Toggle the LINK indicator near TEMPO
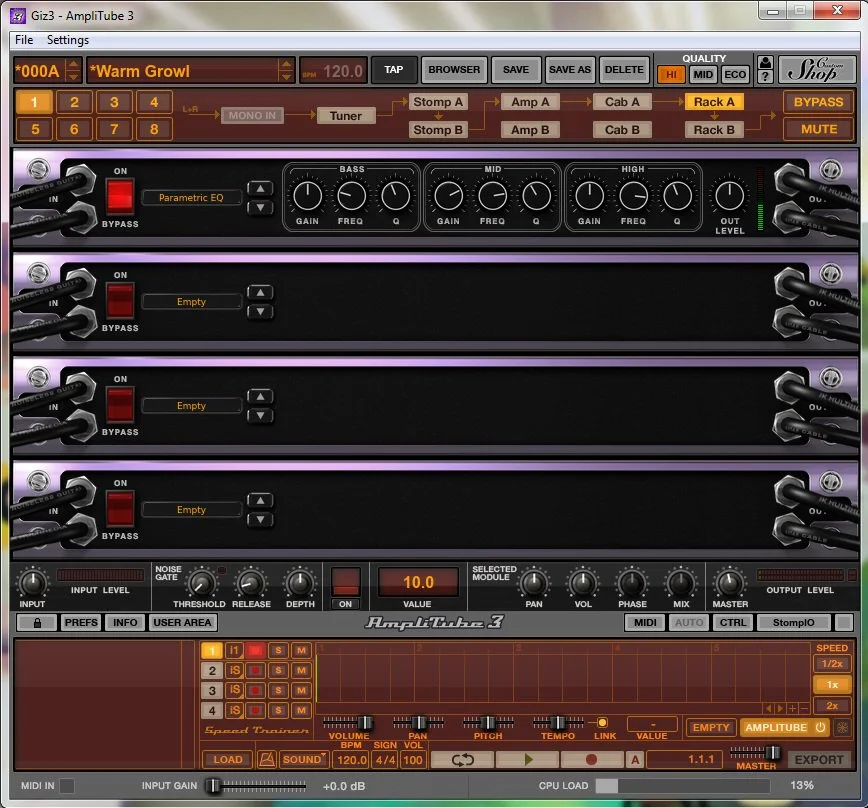Viewport: 868px width, 808px height. click(602, 722)
